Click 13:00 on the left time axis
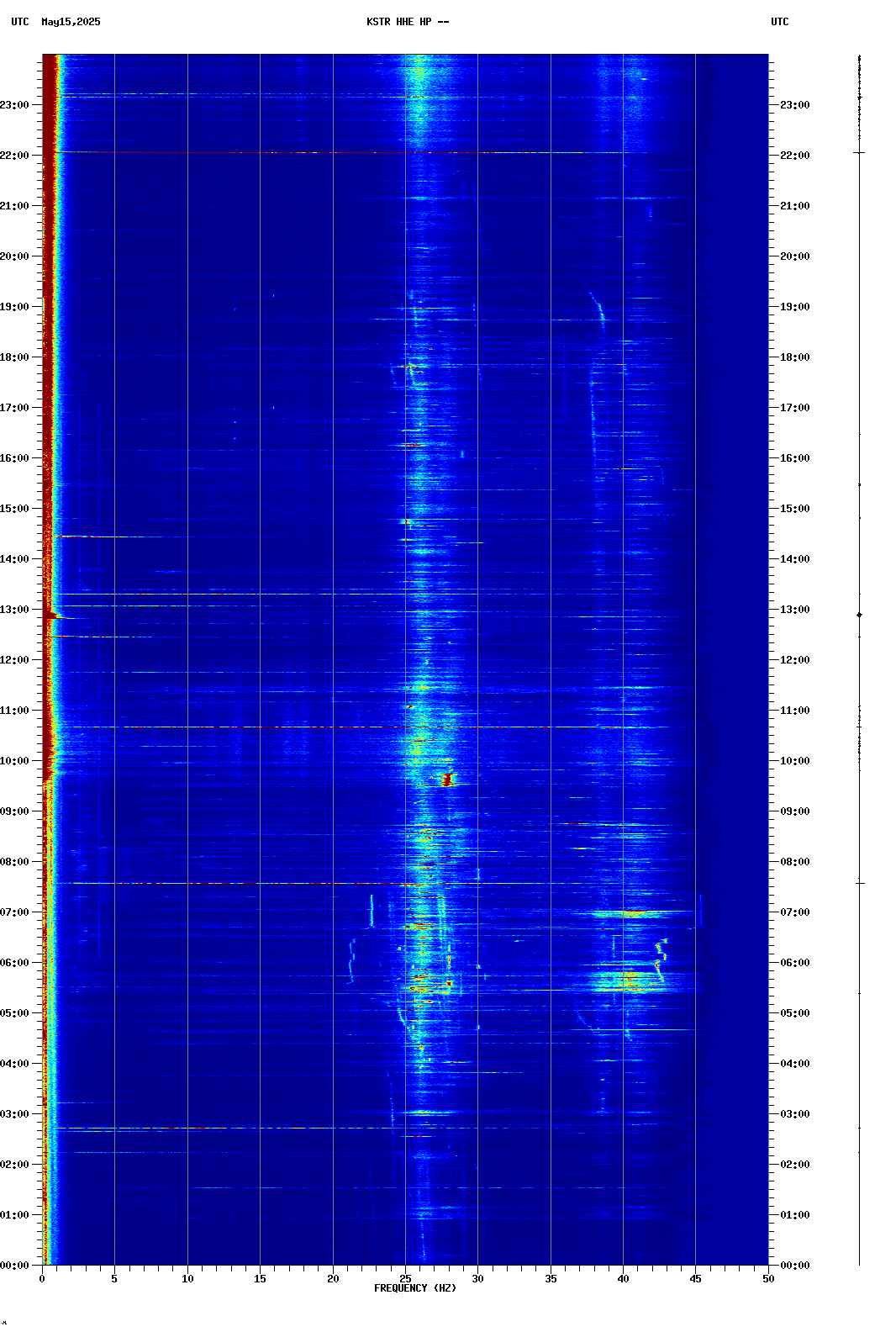 click(14, 610)
